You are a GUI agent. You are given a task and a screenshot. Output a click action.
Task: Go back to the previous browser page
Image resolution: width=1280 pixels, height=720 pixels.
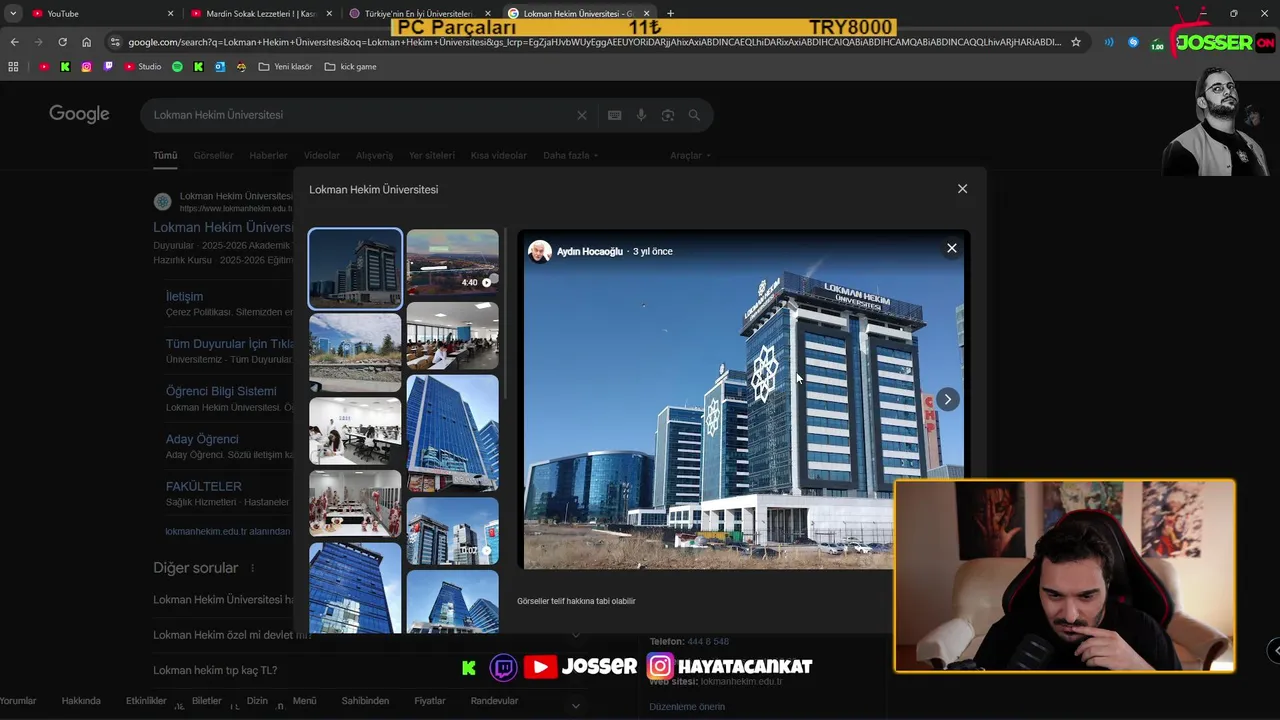tap(14, 42)
